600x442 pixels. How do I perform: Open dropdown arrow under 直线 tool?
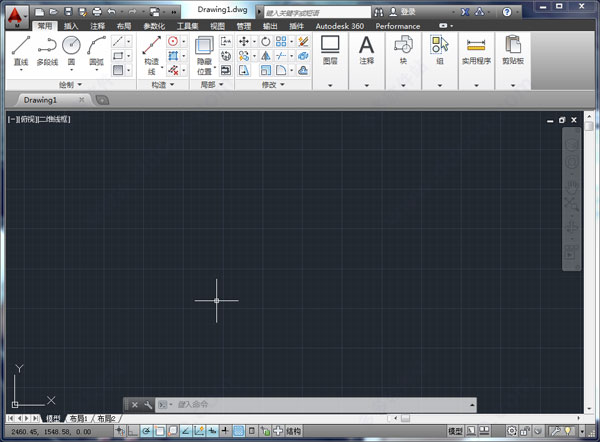[21, 70]
